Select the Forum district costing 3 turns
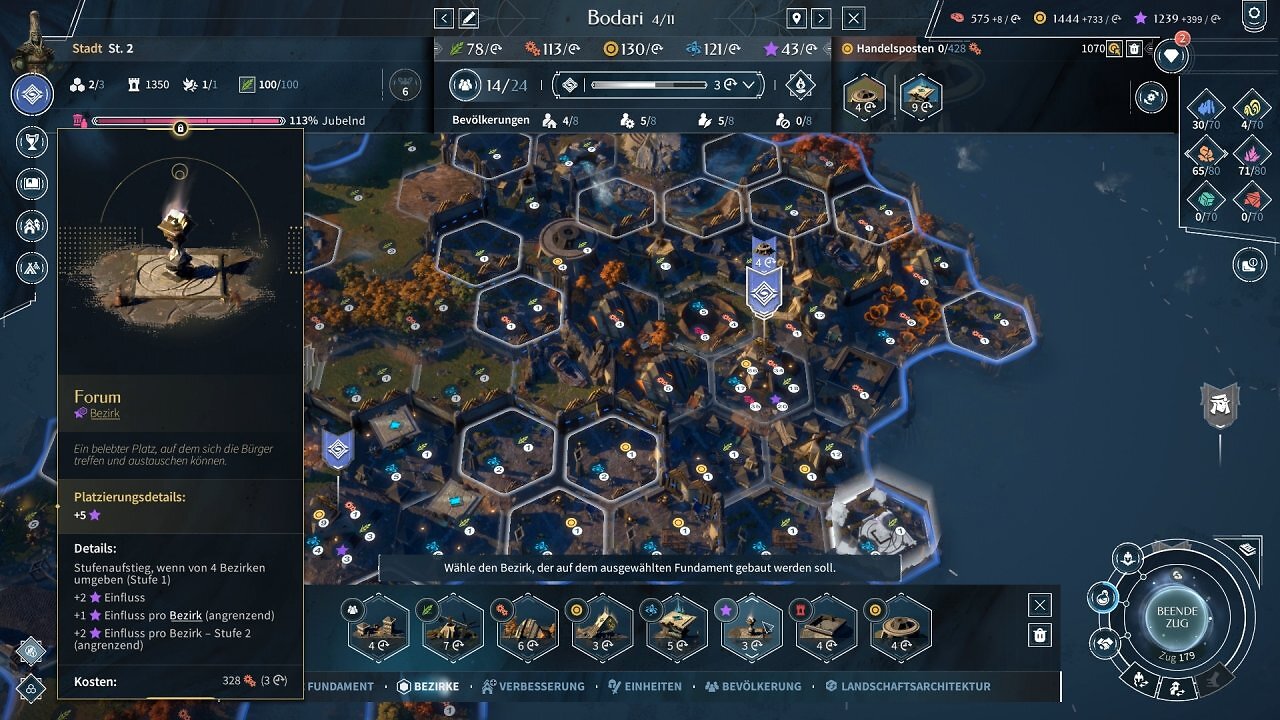The height and width of the screenshot is (720, 1280). pos(751,628)
